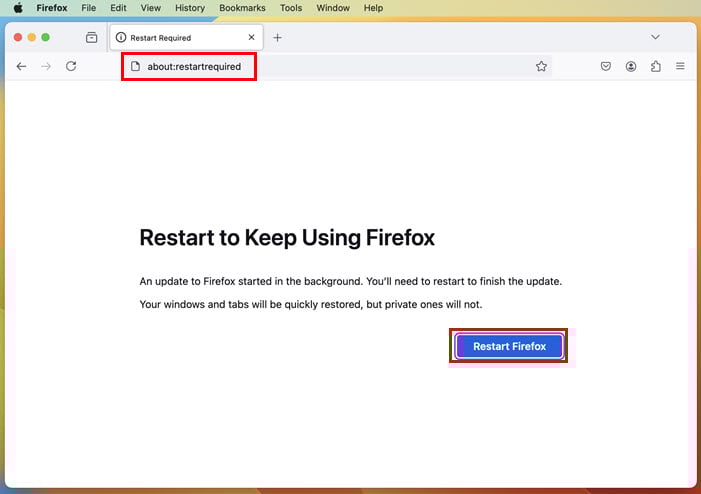The height and width of the screenshot is (494, 701).
Task: Expand the list all tabs chevron
Action: (x=655, y=37)
